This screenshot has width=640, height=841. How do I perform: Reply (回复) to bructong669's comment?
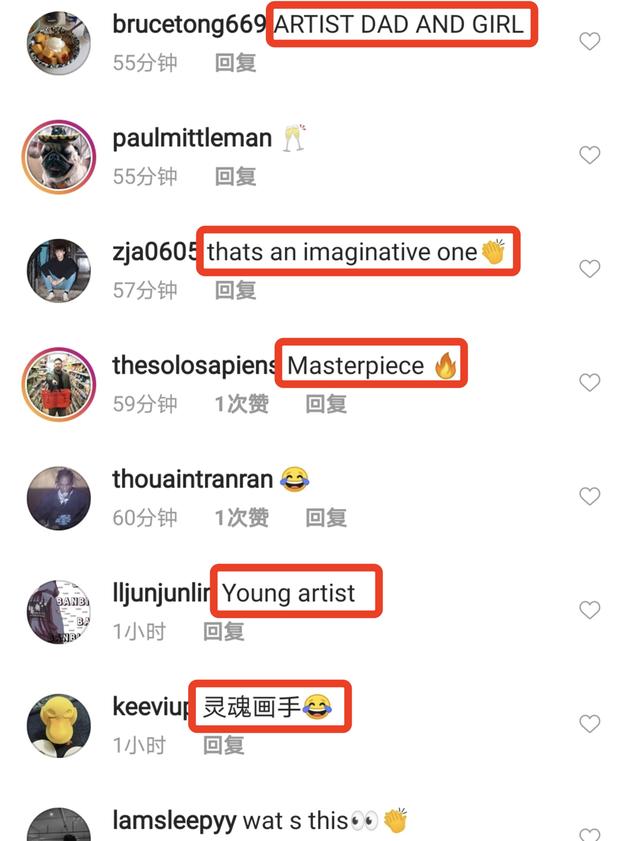click(236, 63)
